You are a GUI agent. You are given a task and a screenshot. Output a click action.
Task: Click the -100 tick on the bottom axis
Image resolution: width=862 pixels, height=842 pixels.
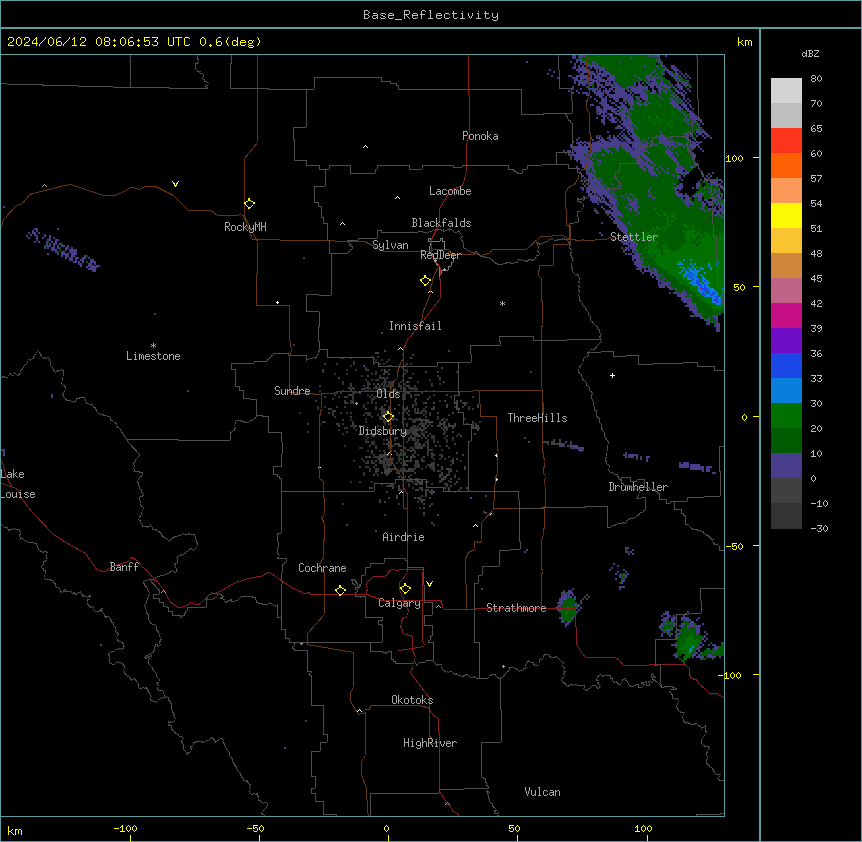point(126,828)
